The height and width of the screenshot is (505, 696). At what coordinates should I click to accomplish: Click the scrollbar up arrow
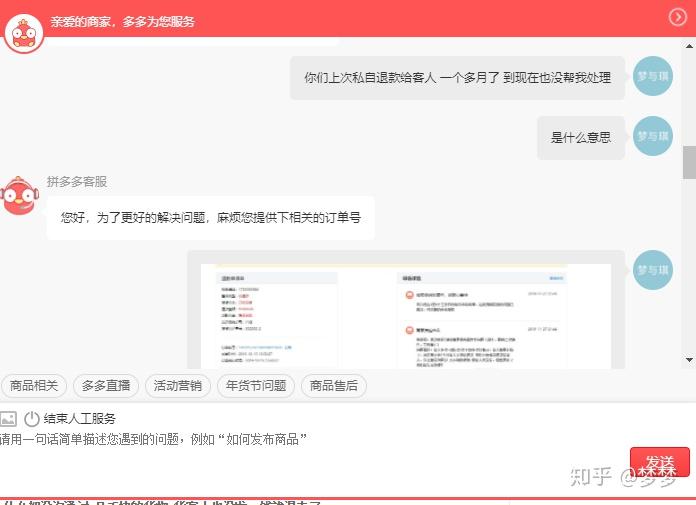689,46
